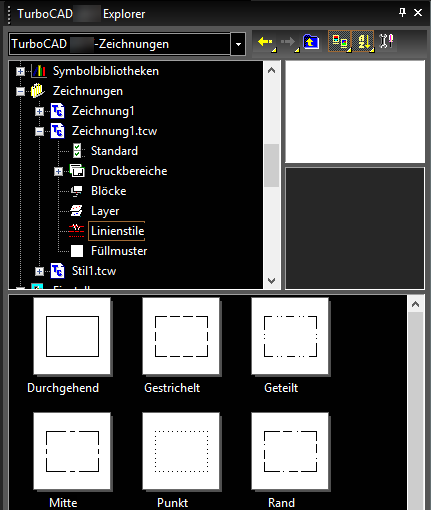Image resolution: width=431 pixels, height=510 pixels.
Task: Click the Gestrichelt label
Action: (172, 388)
